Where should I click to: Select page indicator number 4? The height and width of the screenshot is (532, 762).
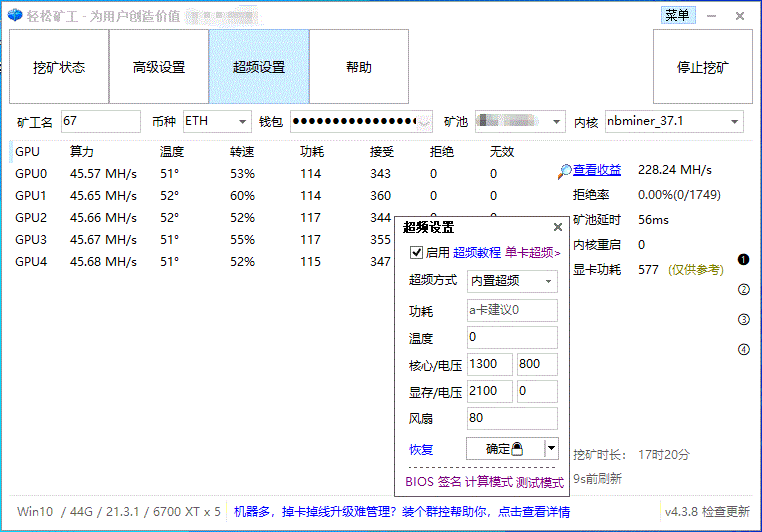click(743, 349)
